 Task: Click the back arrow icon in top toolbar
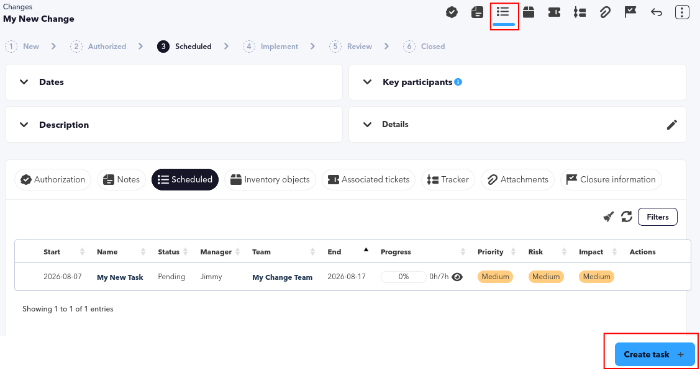pos(656,12)
